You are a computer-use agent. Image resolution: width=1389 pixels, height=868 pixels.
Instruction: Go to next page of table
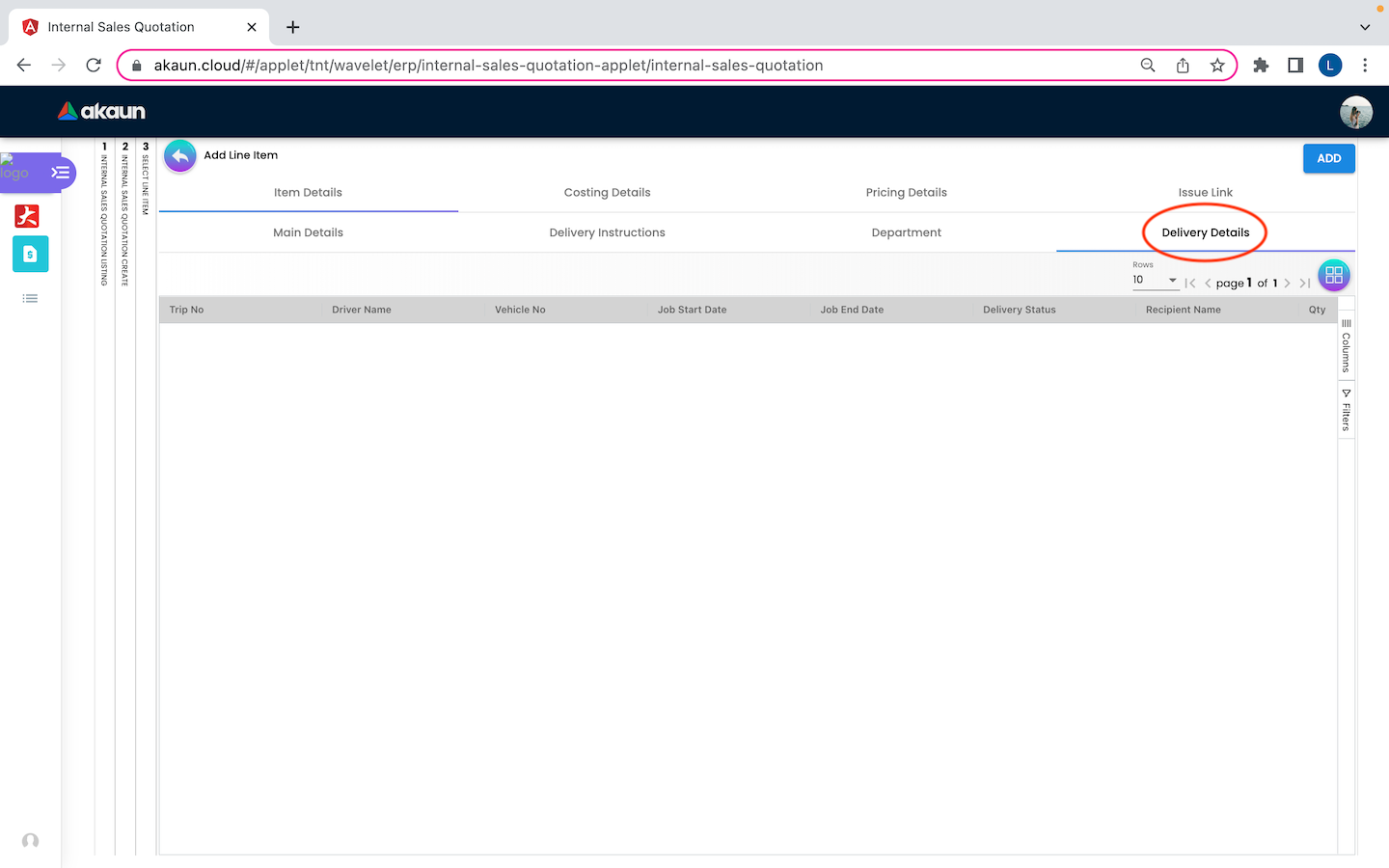point(1287,284)
